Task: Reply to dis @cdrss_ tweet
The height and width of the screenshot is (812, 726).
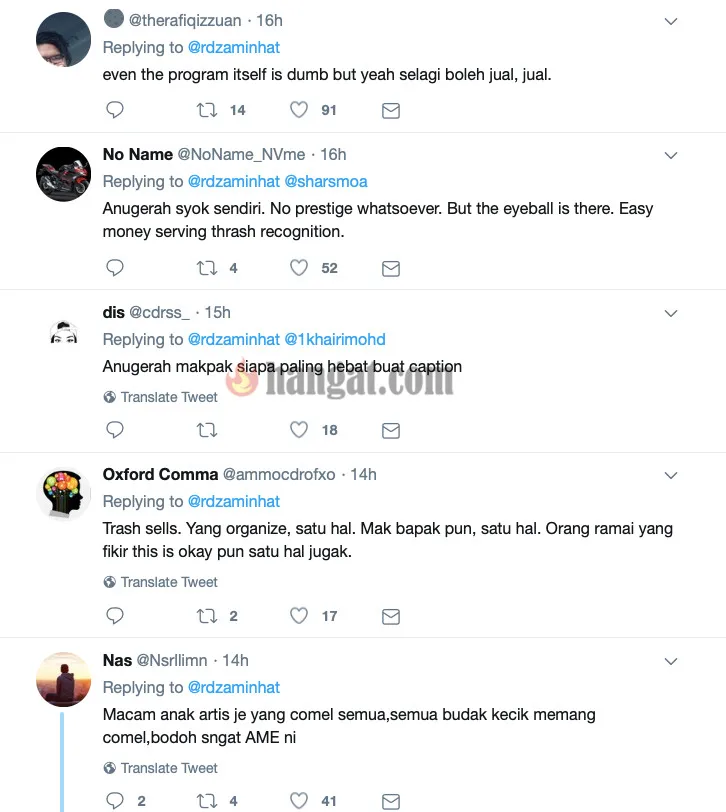Action: click(114, 430)
